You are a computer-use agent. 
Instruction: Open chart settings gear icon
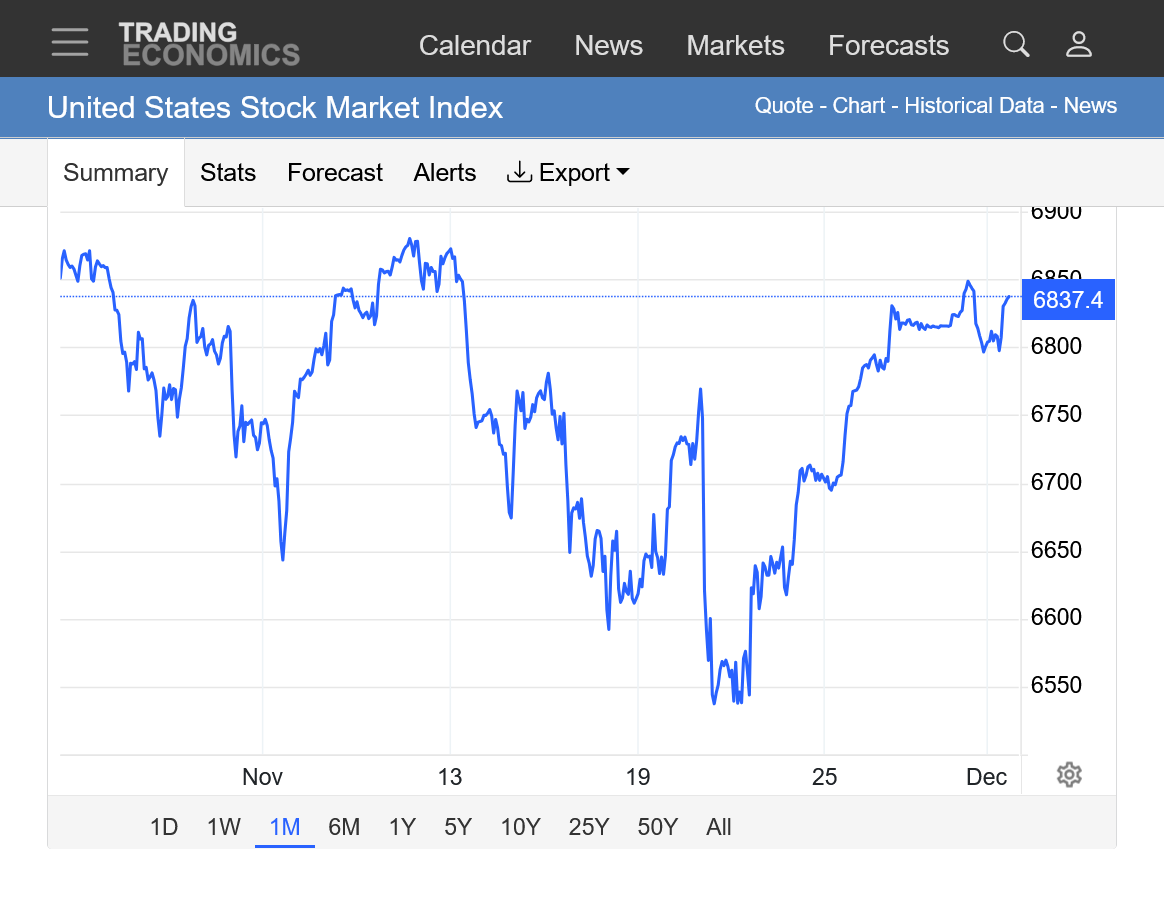[1069, 775]
